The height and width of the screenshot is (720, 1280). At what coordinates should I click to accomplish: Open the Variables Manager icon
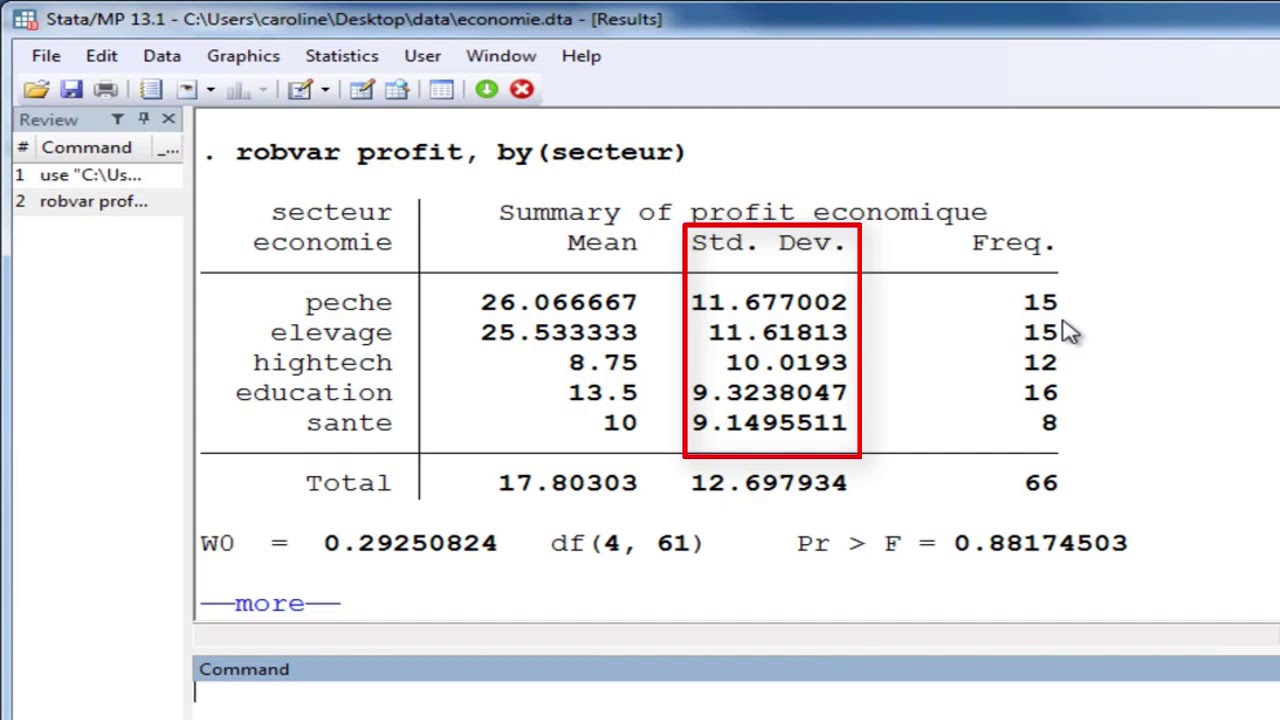point(441,89)
